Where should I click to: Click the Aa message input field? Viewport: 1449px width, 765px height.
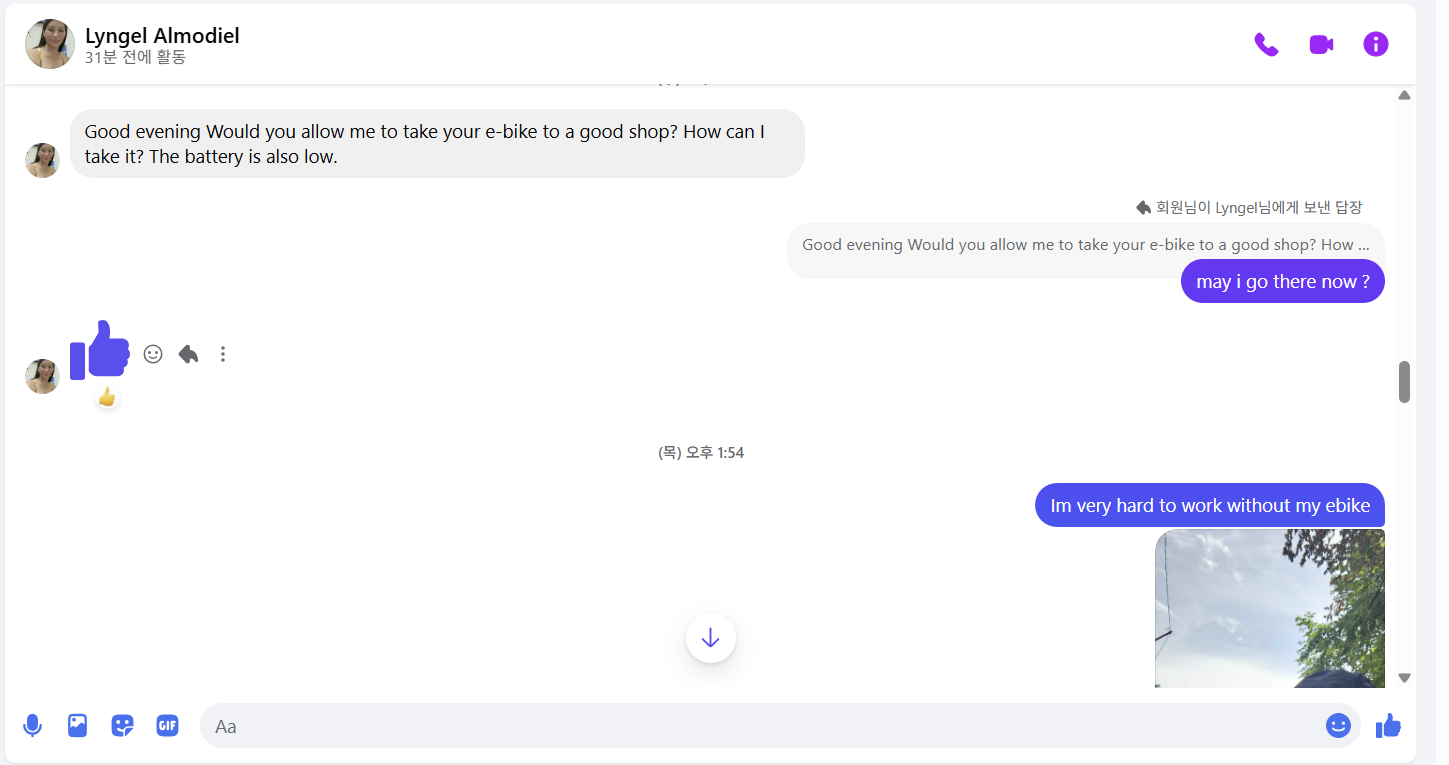(x=760, y=726)
